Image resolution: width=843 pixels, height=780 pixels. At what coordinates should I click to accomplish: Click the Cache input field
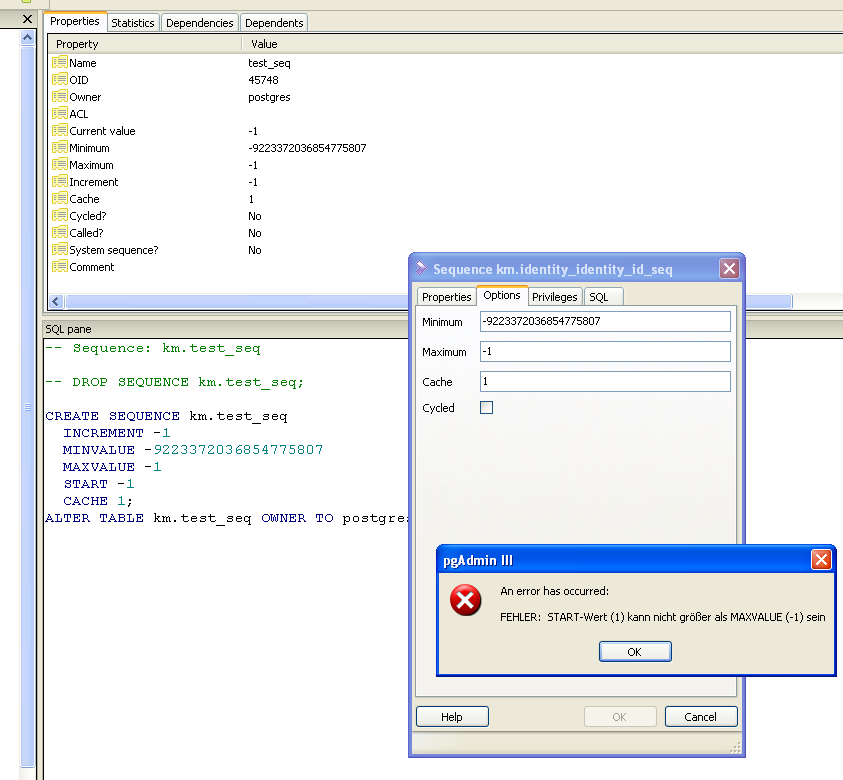click(604, 382)
